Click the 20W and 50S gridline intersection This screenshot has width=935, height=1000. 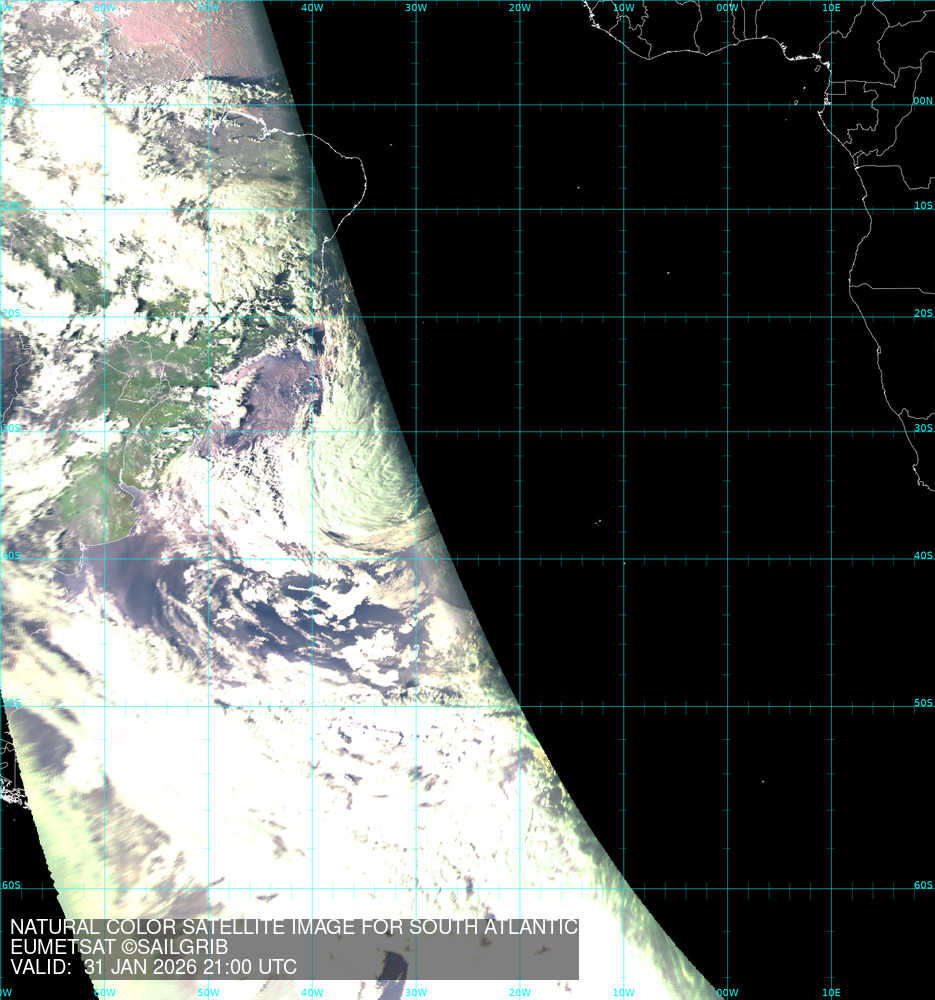pos(519,706)
